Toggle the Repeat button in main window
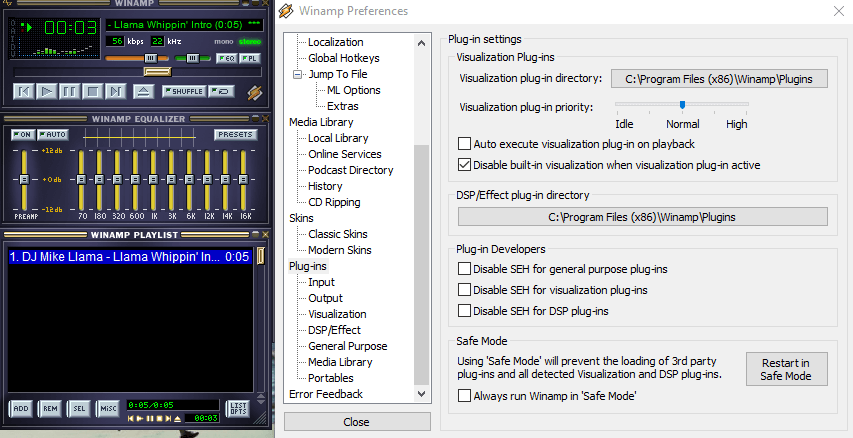 [x=221, y=92]
